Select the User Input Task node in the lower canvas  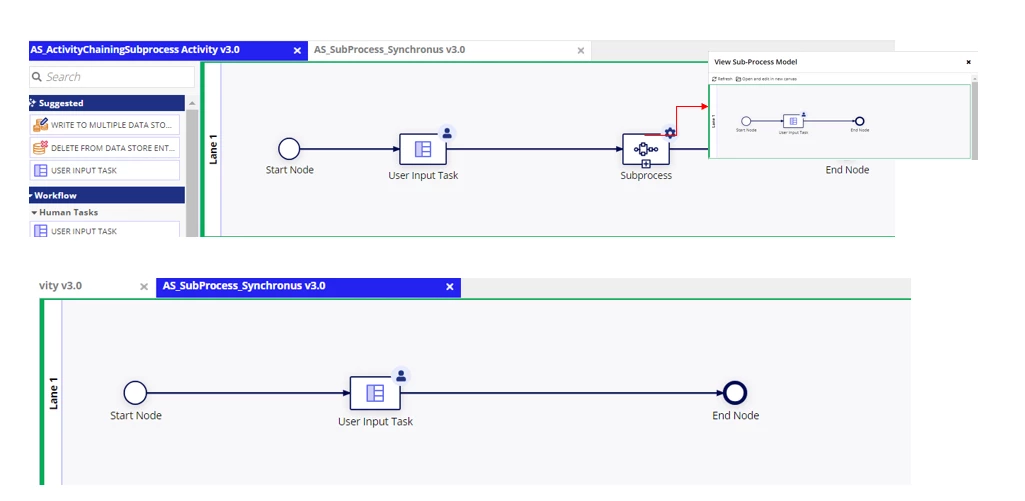375,393
